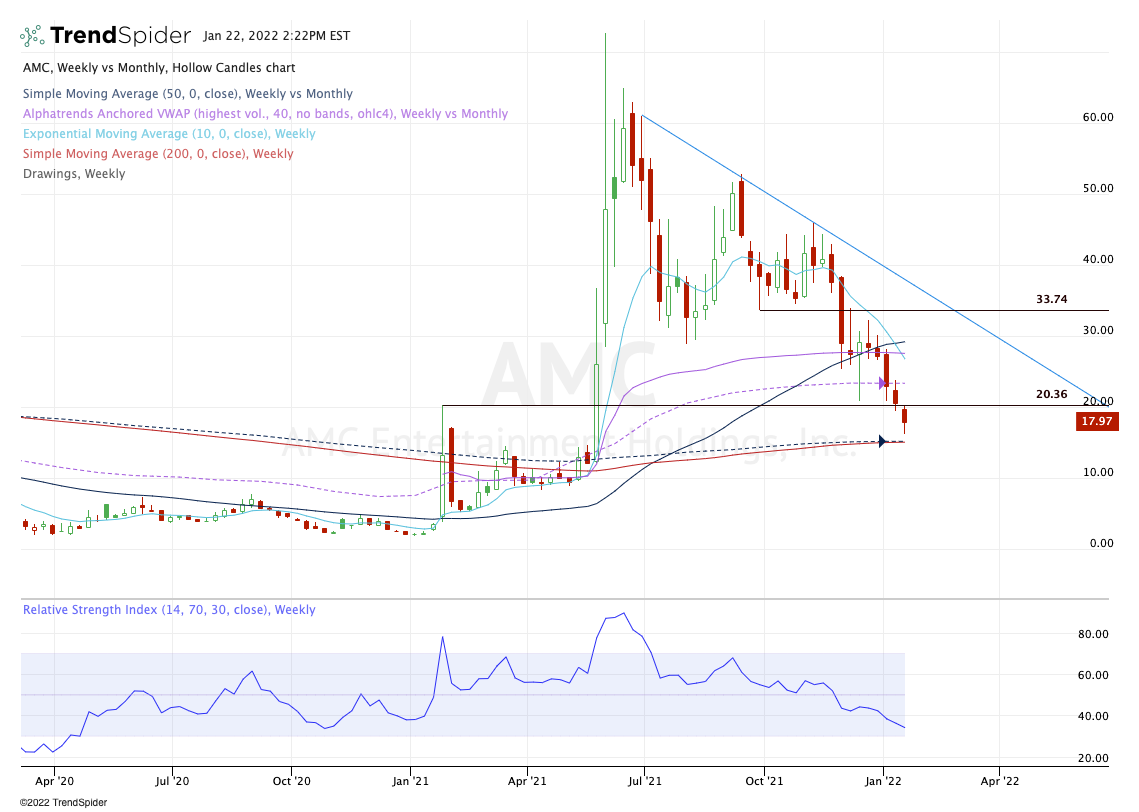Viewport: 1139px width, 812px height.
Task: Click the 10.00 price axis label
Action: tap(1098, 472)
